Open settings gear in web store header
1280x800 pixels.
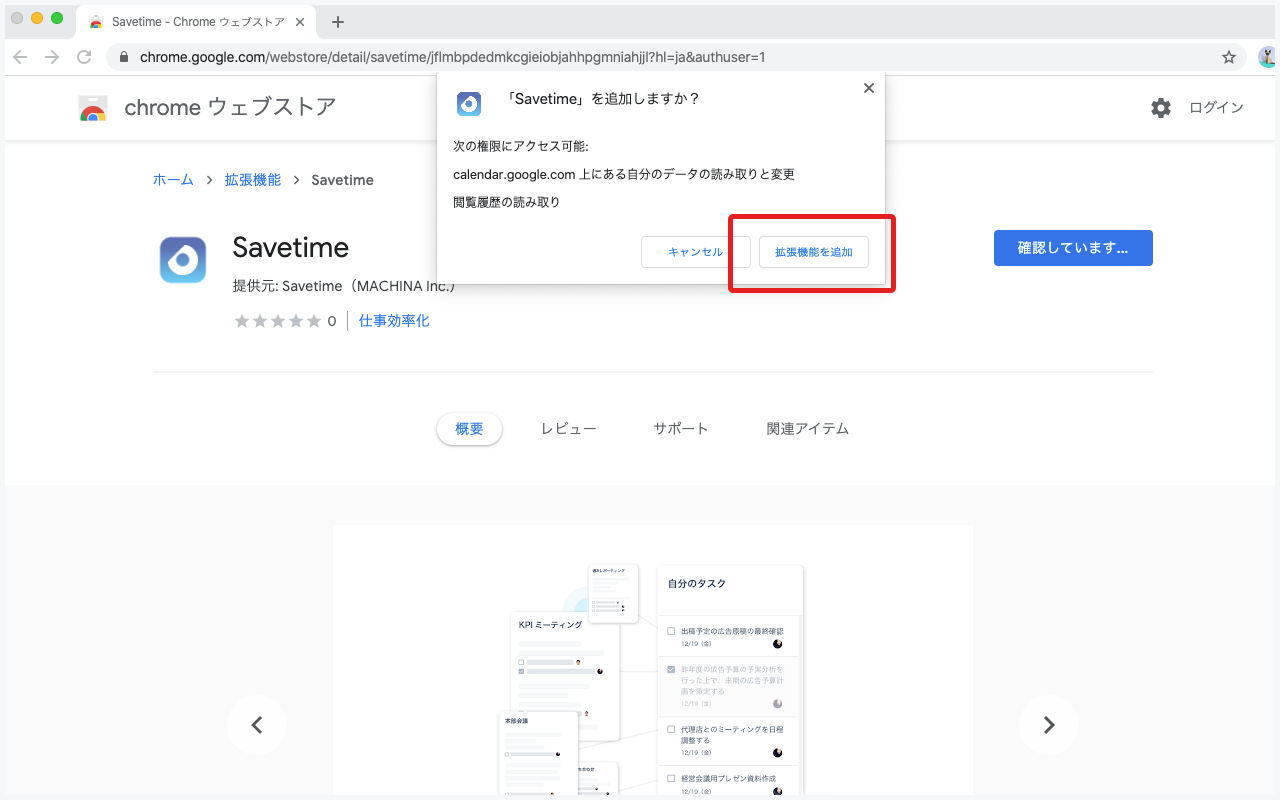click(x=1160, y=108)
